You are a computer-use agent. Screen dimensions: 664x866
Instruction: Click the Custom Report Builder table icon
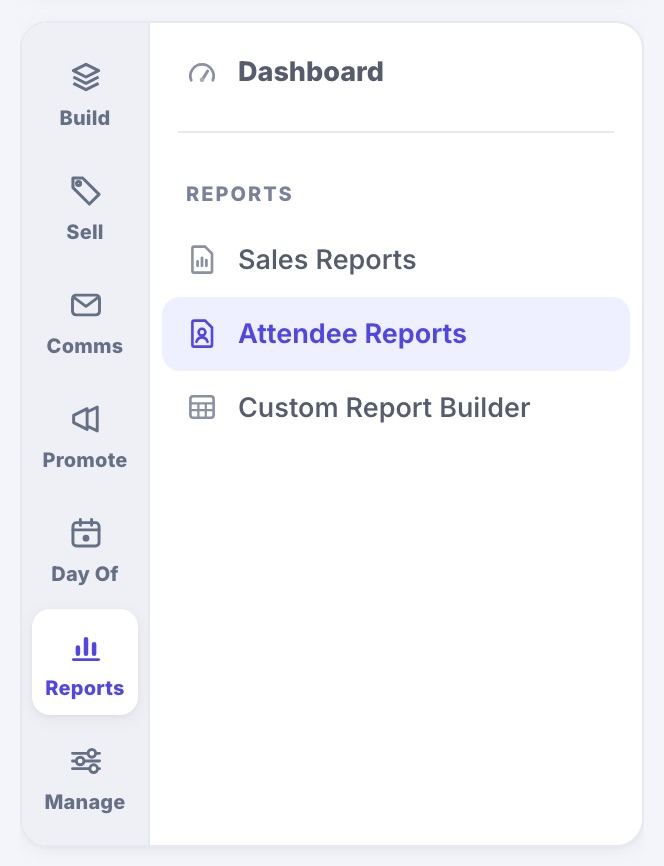(202, 408)
